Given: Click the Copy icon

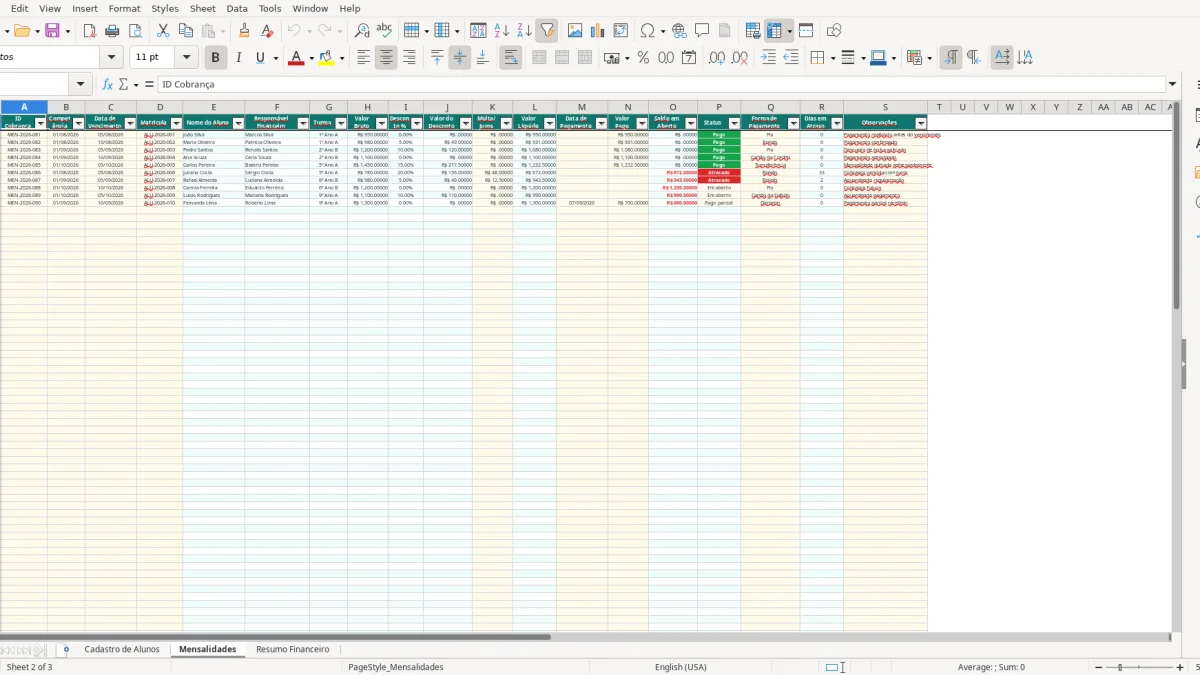Looking at the screenshot, I should pyautogui.click(x=186, y=30).
